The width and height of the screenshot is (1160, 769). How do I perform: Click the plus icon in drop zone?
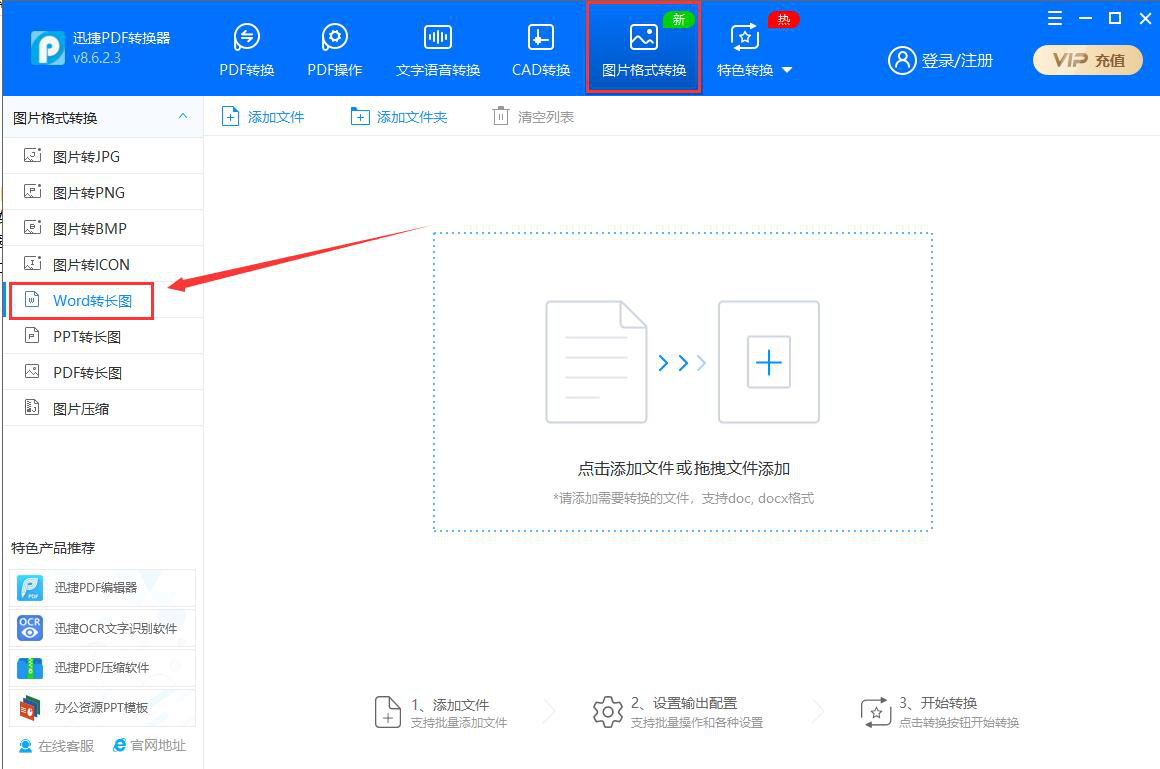coord(769,362)
